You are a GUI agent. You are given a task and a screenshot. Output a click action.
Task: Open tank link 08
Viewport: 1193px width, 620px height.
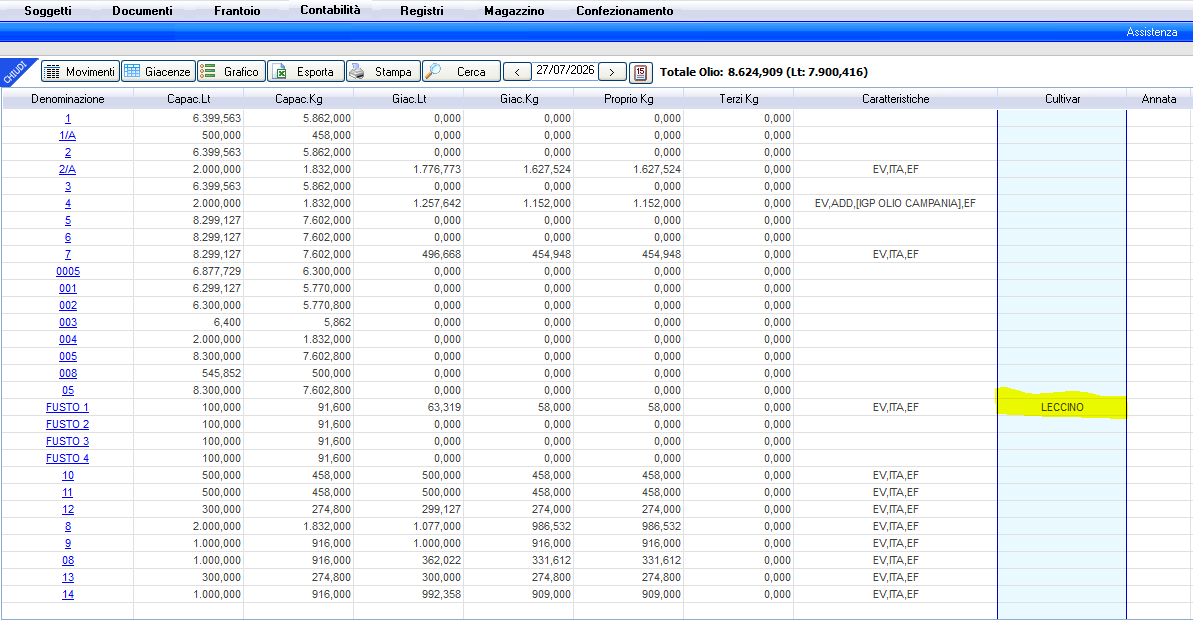(x=68, y=560)
